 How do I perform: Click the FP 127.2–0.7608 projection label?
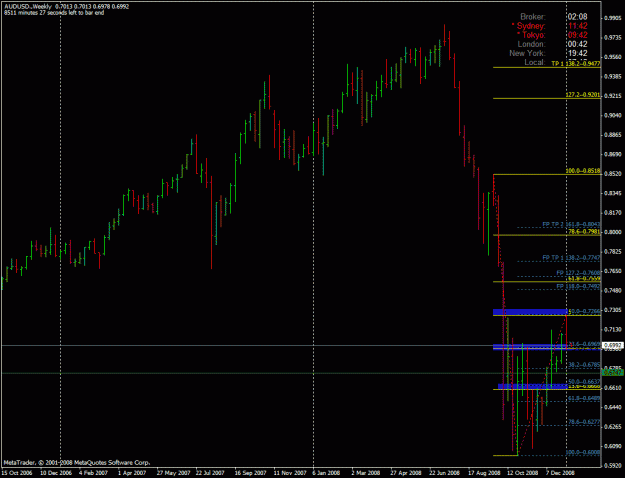pyautogui.click(x=578, y=273)
